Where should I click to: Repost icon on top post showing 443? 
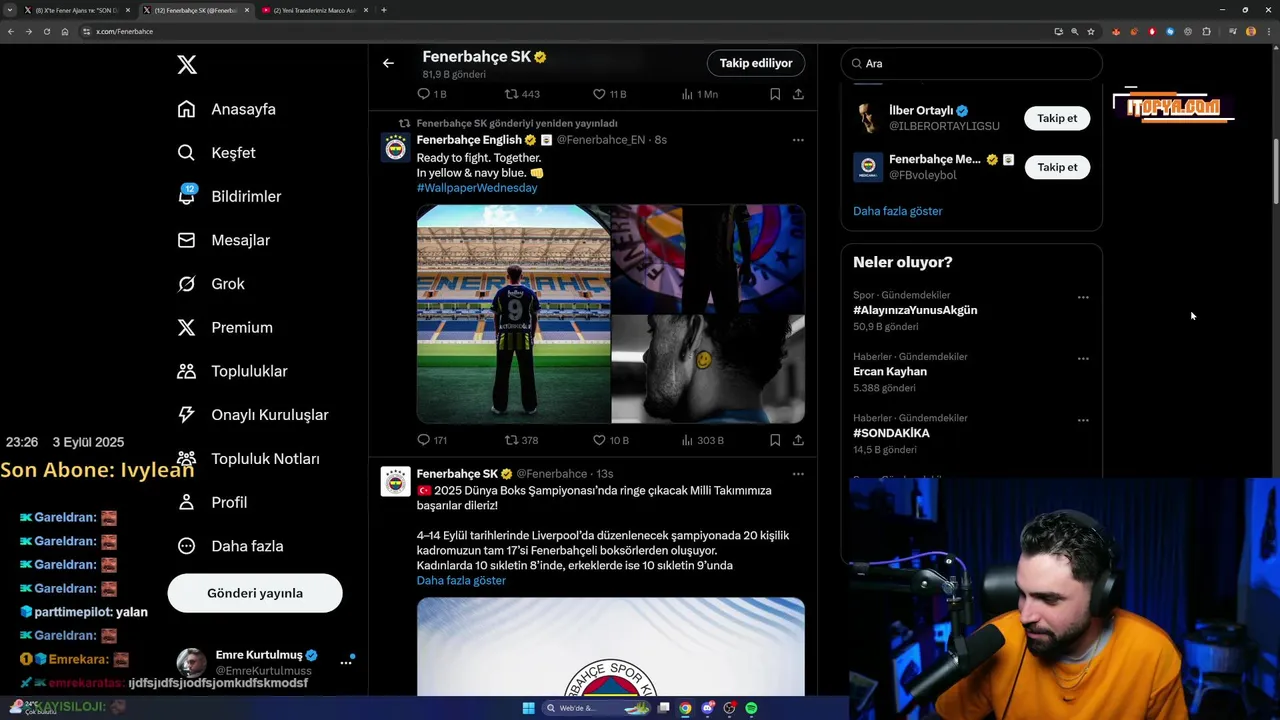[511, 94]
